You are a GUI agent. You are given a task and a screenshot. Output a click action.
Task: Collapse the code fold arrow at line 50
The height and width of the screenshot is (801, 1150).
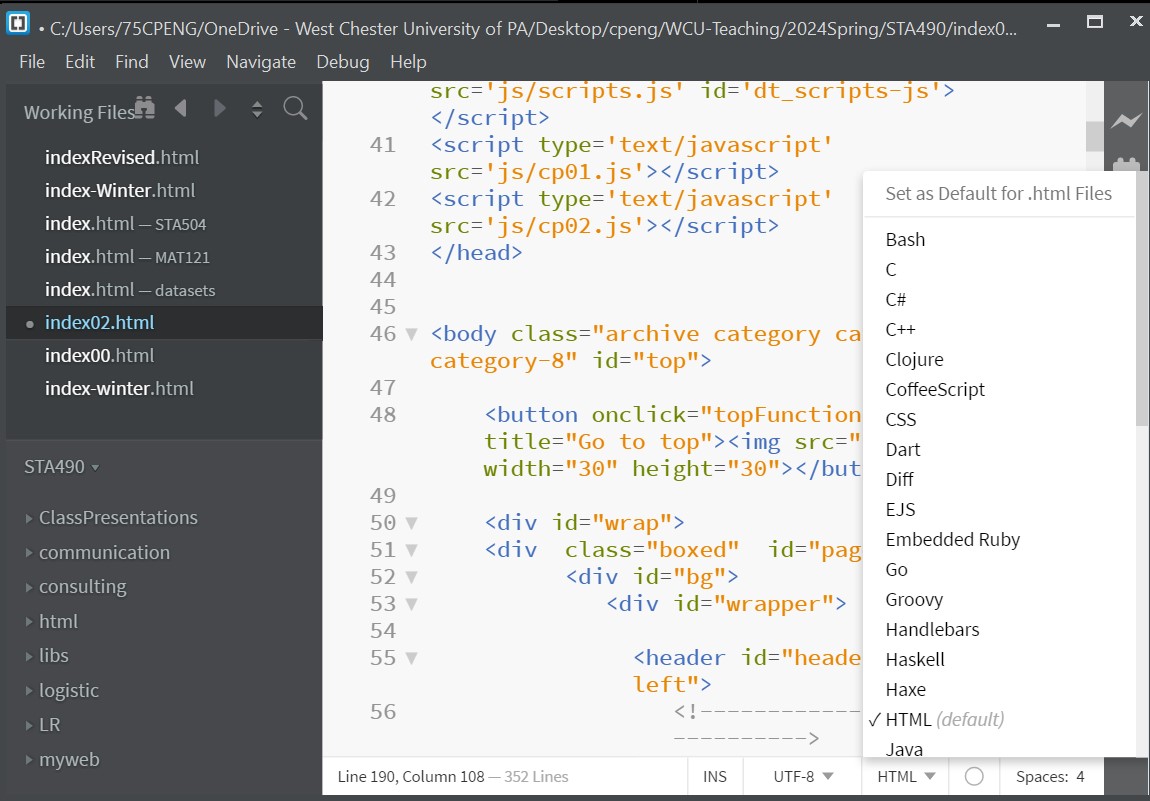(x=411, y=523)
